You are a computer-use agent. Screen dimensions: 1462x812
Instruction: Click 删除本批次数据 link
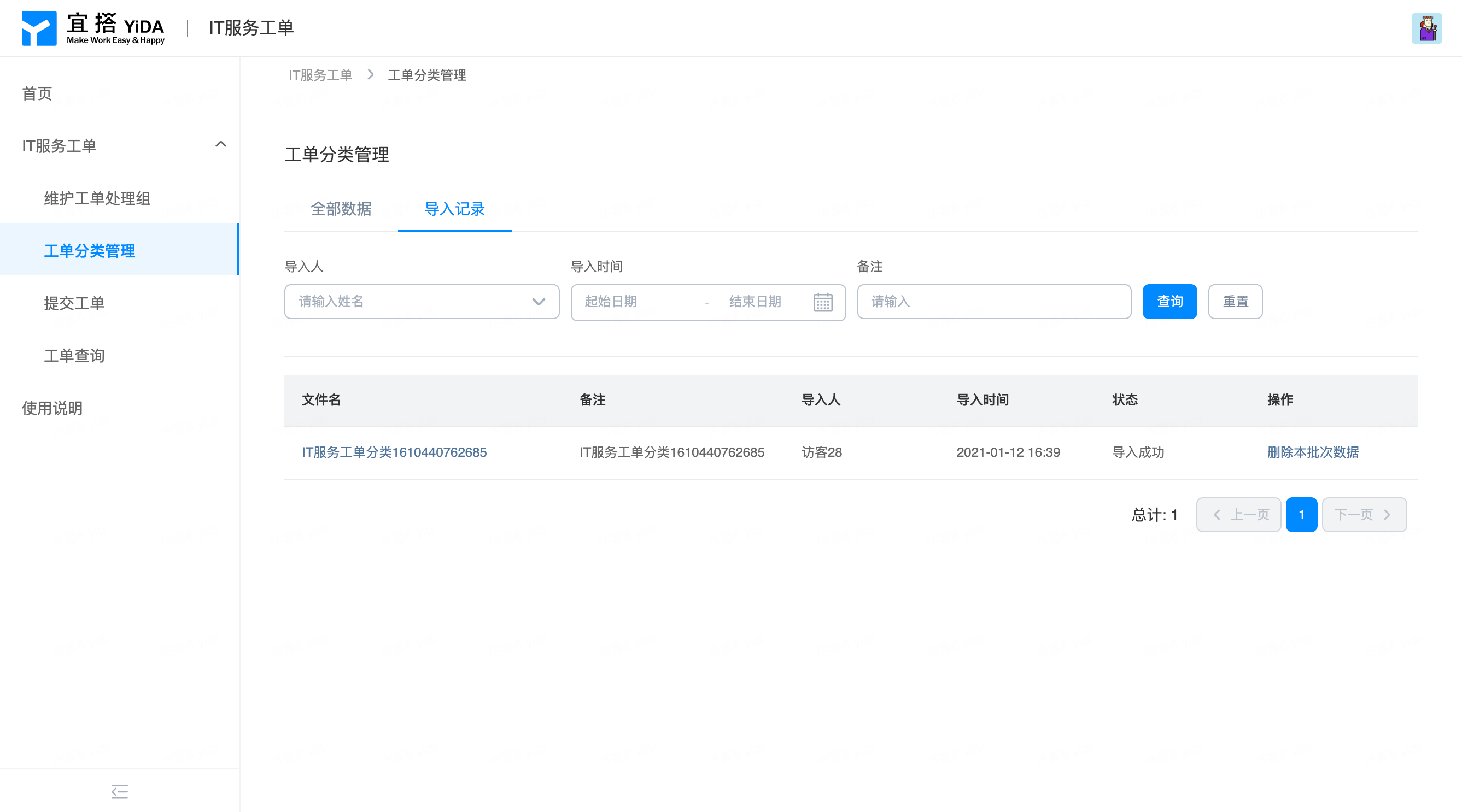pos(1313,452)
